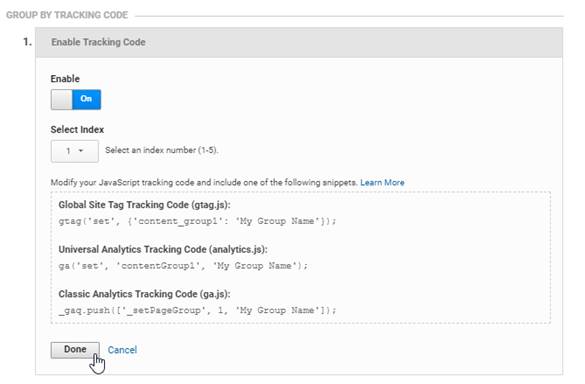The height and width of the screenshot is (384, 585).
Task: Click the Select Index label
Action: tap(77, 129)
